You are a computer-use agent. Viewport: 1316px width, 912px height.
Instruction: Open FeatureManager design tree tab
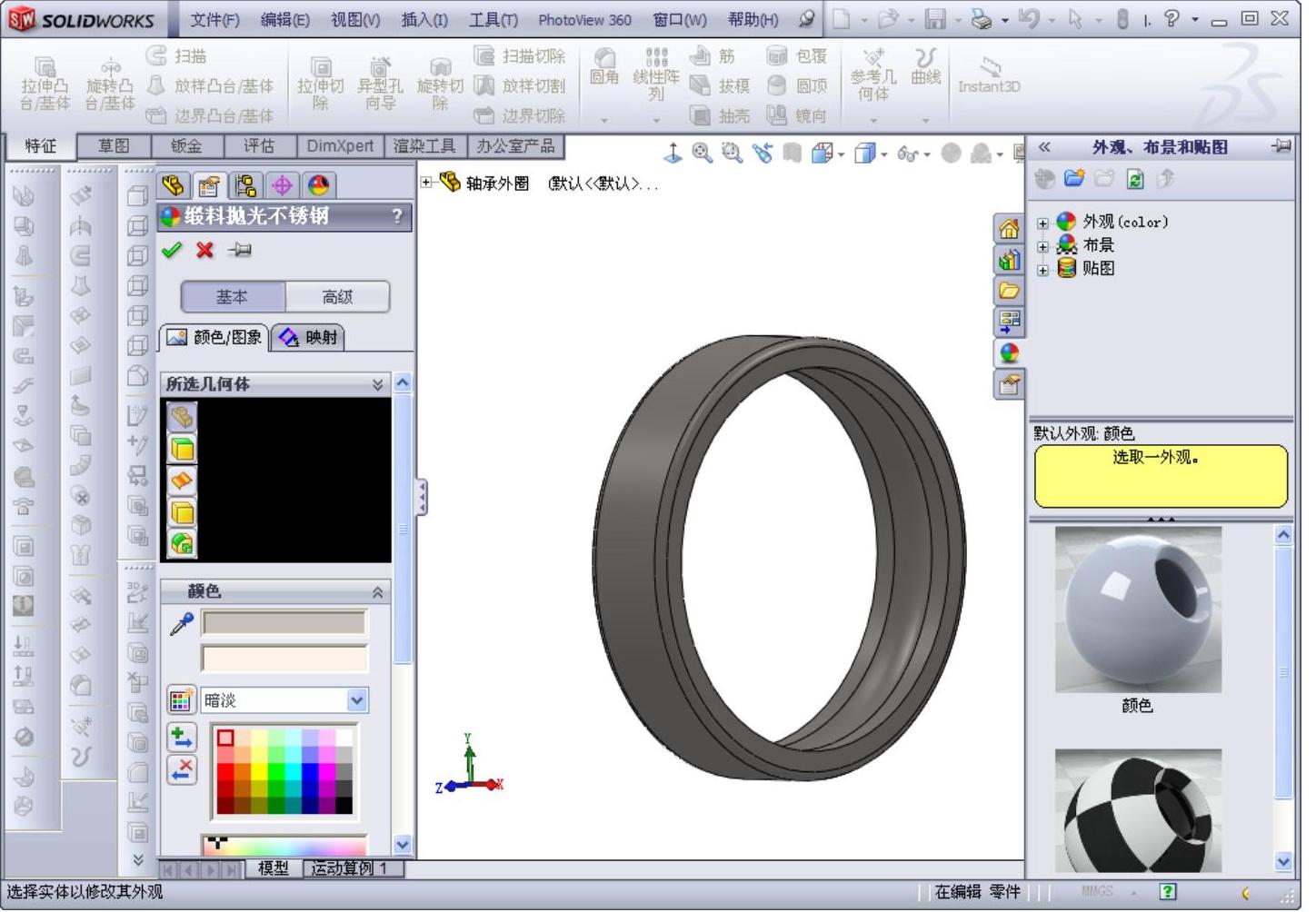173,185
